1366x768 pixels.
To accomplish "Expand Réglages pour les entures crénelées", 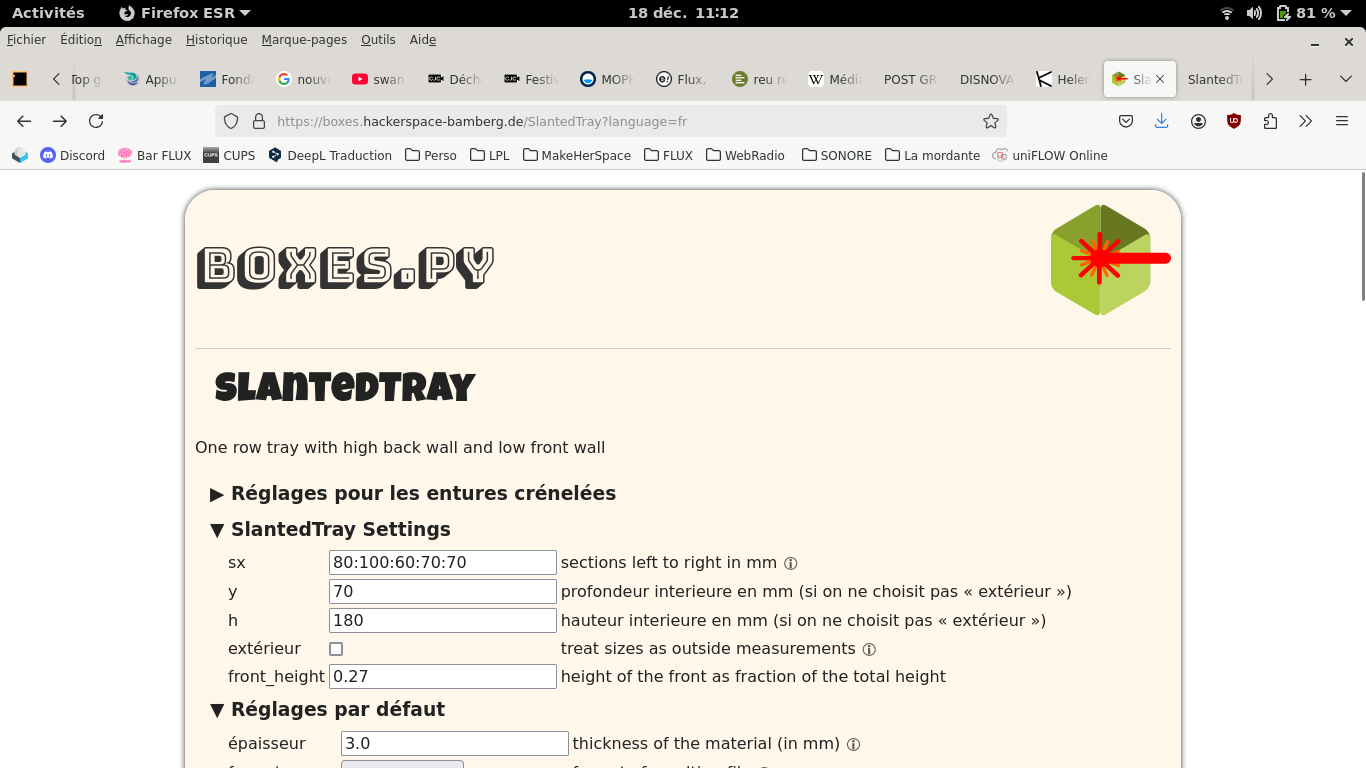I will click(x=416, y=493).
